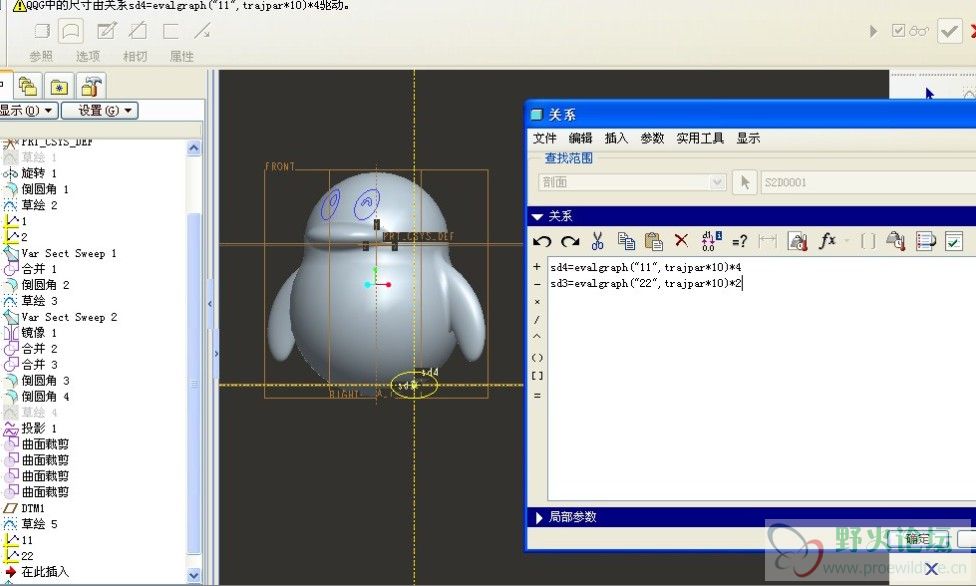976x586 pixels.
Task: Open 编辑 menu in relations dialog
Action: tap(581, 138)
